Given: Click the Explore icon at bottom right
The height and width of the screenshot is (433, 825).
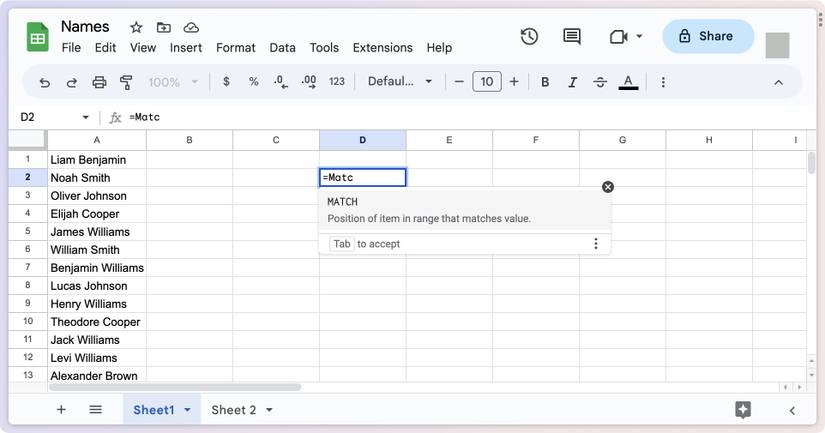Looking at the screenshot, I should [x=743, y=409].
